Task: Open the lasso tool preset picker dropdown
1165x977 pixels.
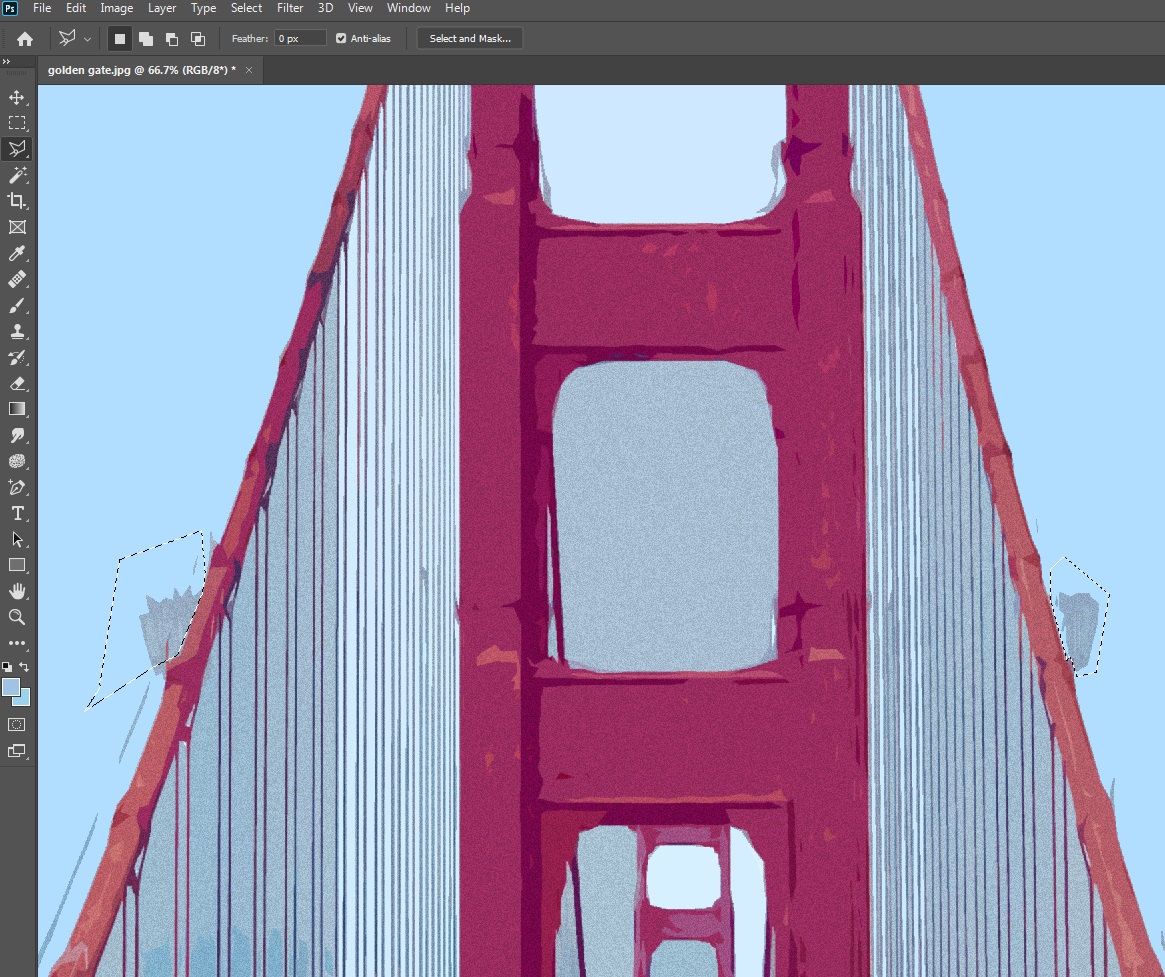Action: click(88, 39)
